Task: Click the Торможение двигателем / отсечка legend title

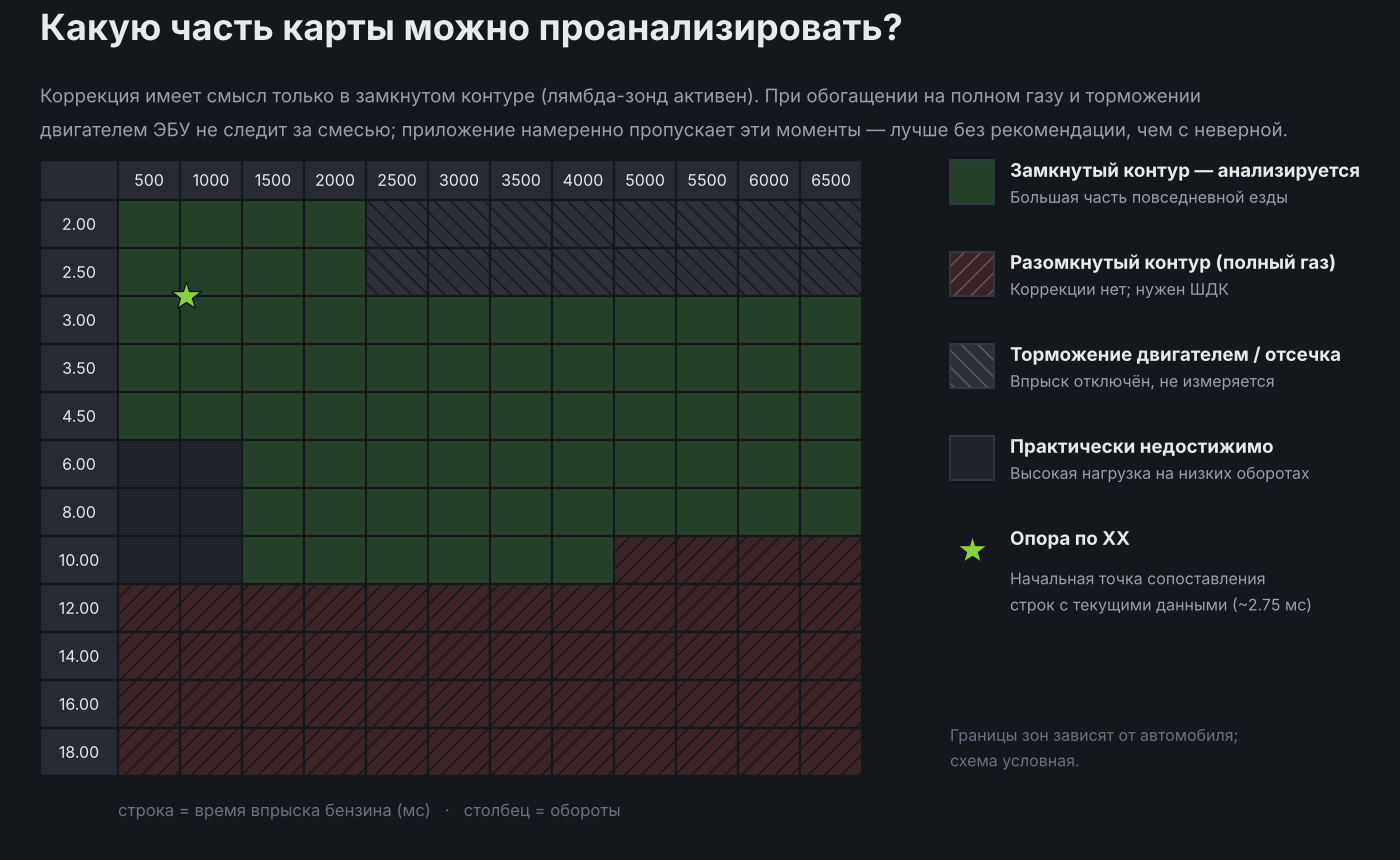Action: pos(1175,355)
